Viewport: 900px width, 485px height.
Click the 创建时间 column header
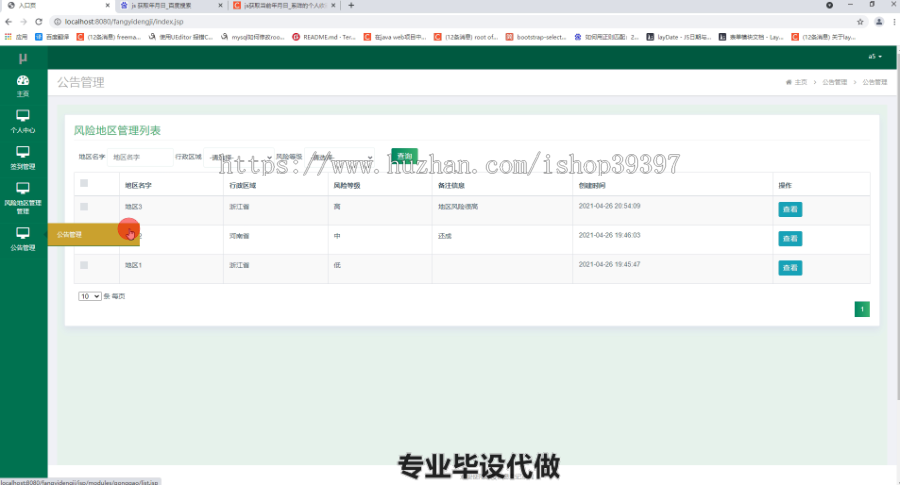point(592,185)
